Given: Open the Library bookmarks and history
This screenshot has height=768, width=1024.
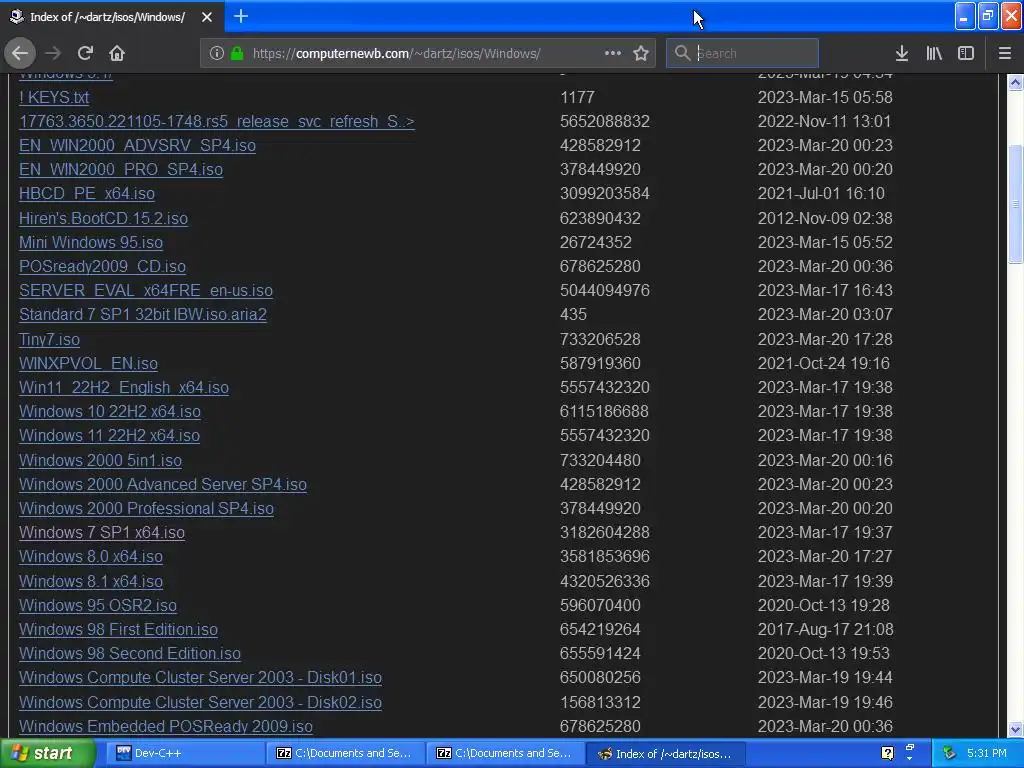Looking at the screenshot, I should [x=934, y=53].
